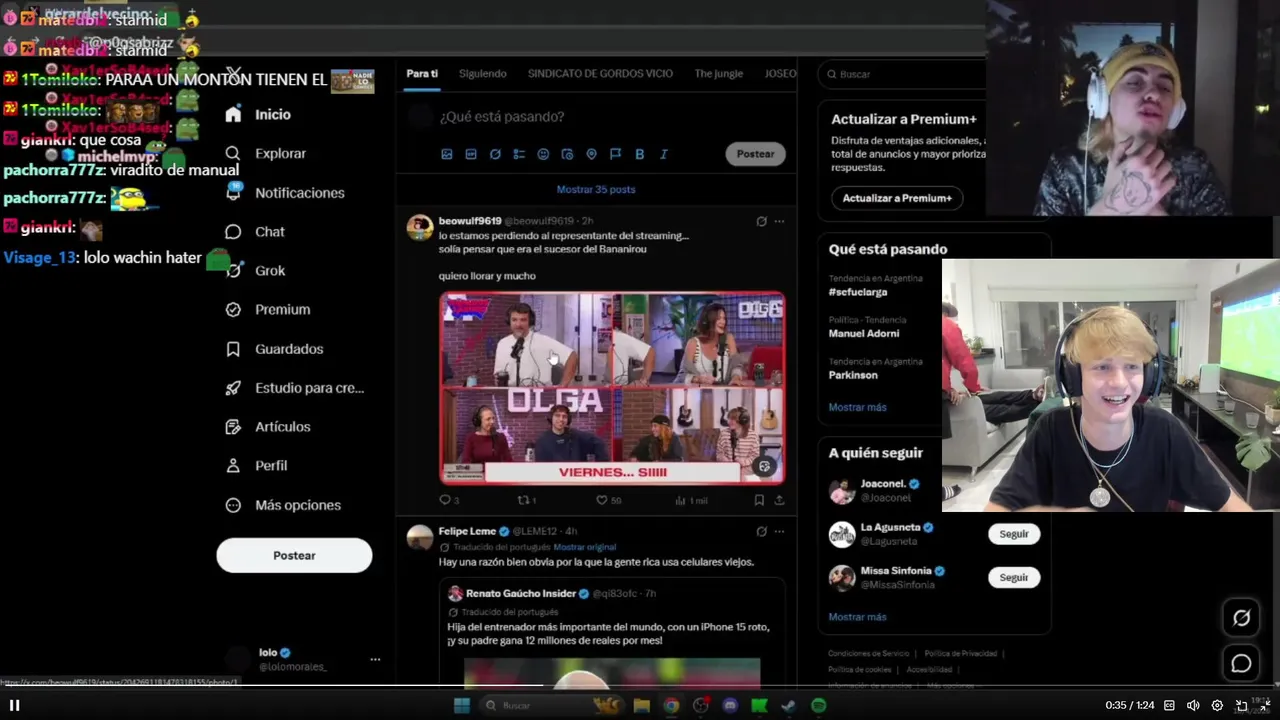Repost the beowulf9619 post
The height and width of the screenshot is (720, 1280).
click(x=526, y=500)
